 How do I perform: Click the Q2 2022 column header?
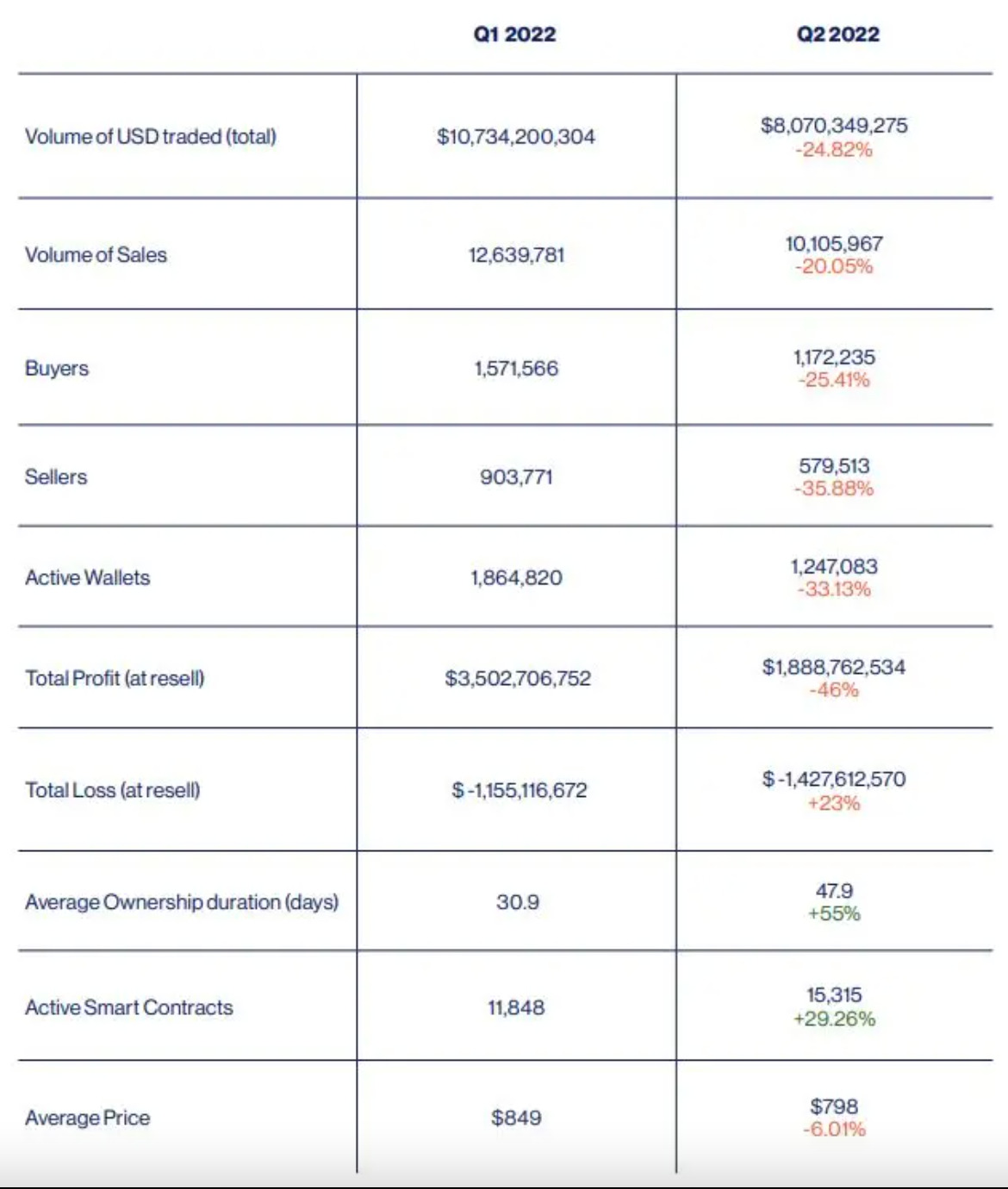[x=838, y=34]
